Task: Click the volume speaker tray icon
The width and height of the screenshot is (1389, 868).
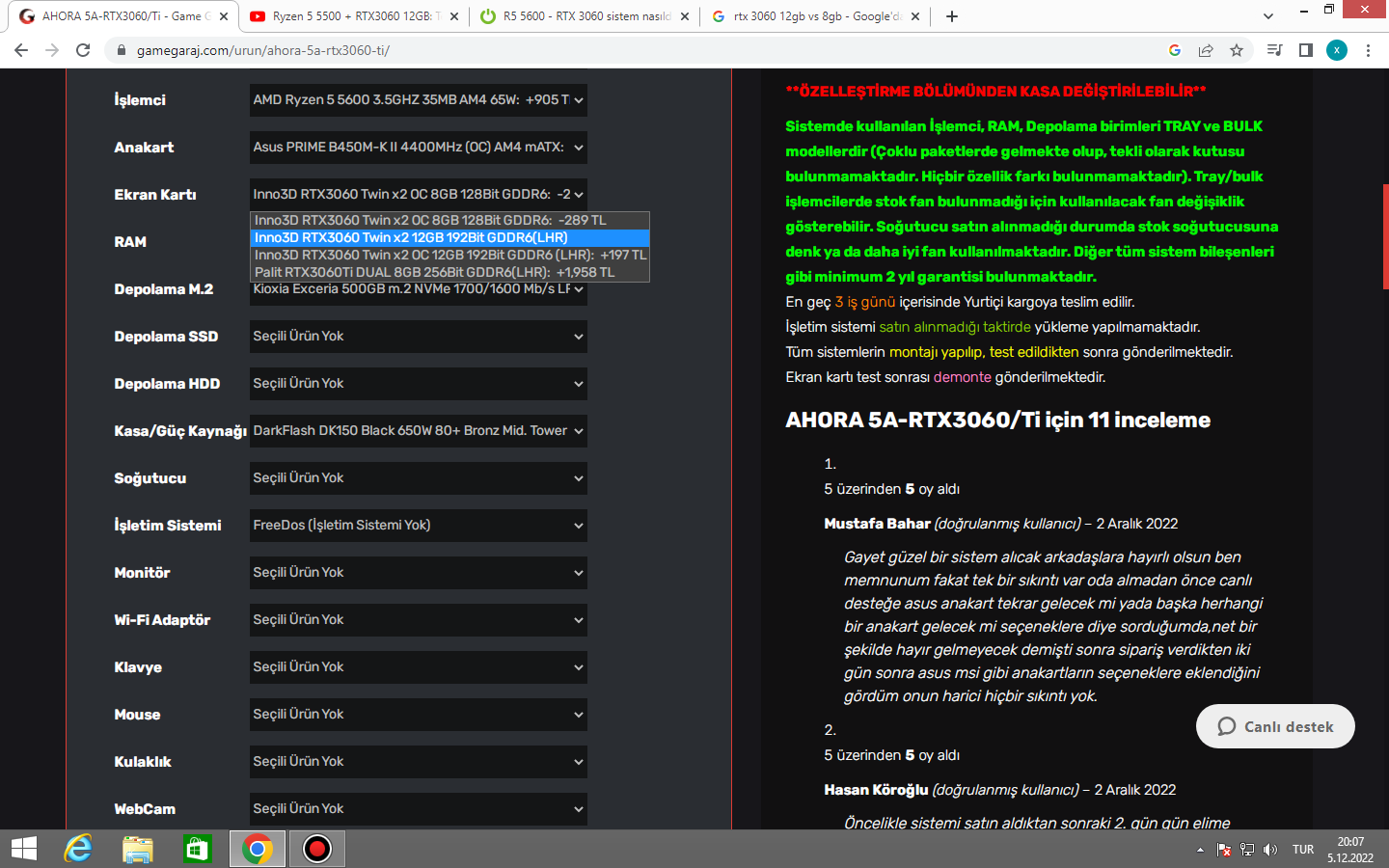Action: 1270,850
